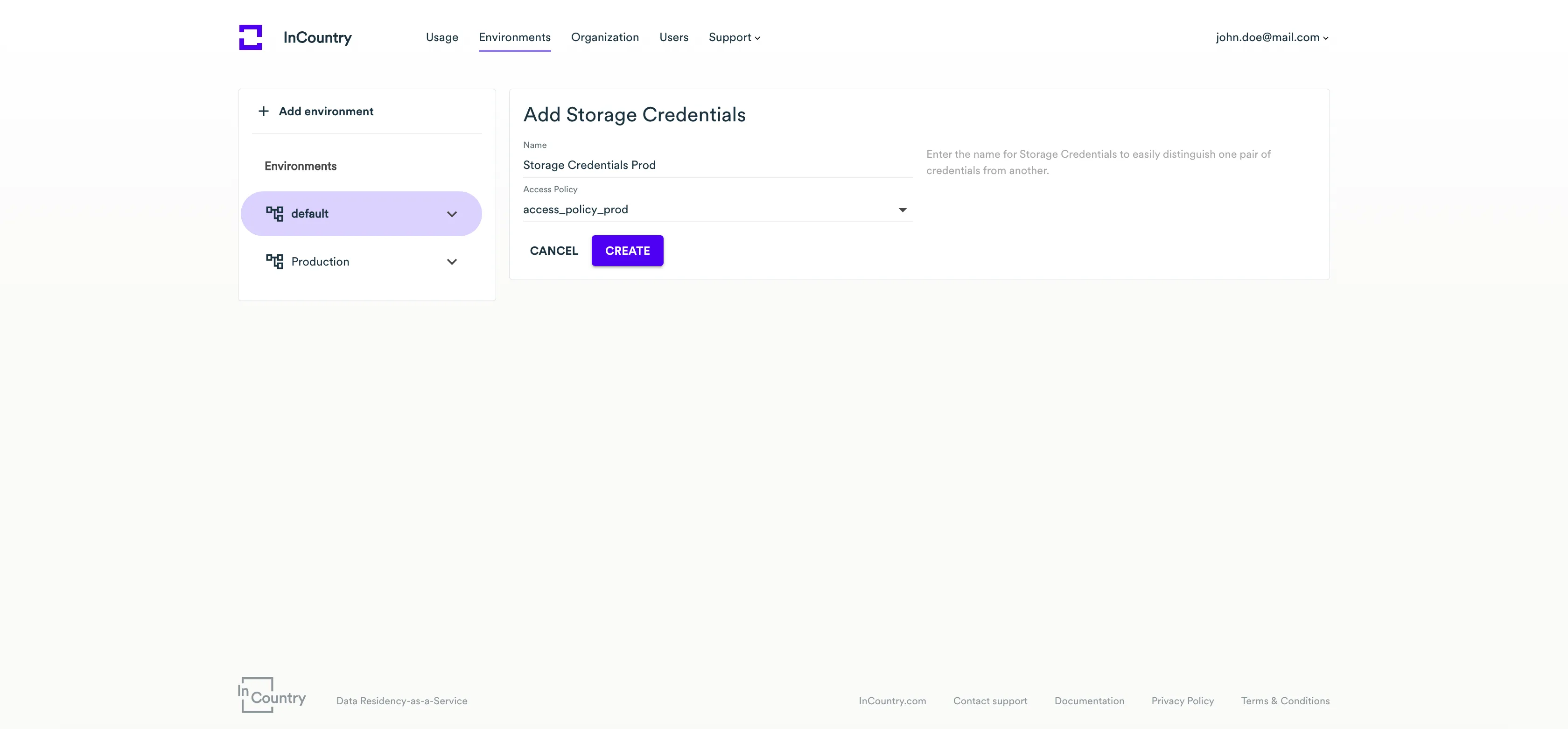This screenshot has width=1568, height=729.
Task: Expand the default environment chevron
Action: (452, 214)
